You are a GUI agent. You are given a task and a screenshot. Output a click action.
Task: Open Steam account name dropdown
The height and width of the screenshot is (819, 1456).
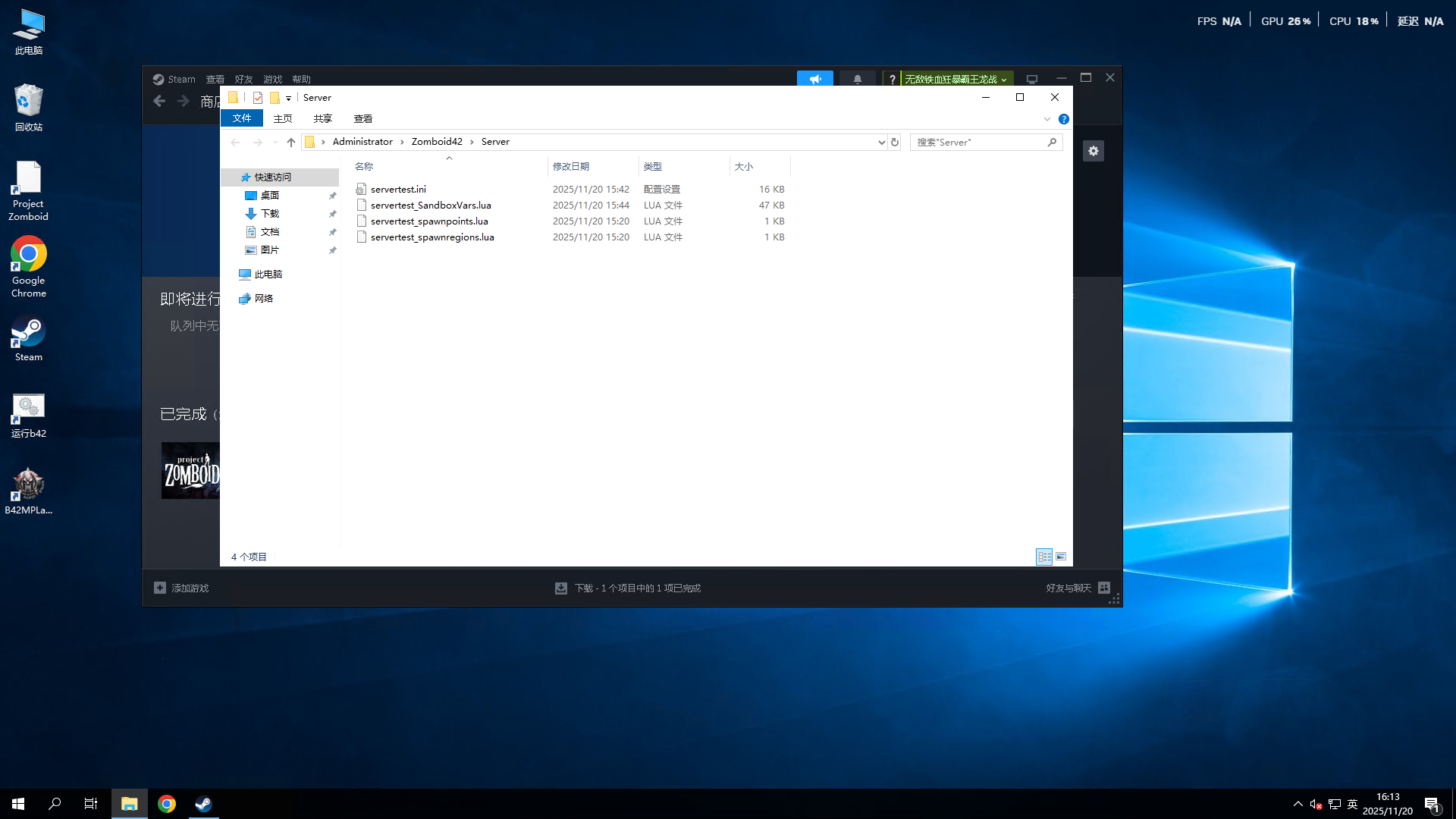point(955,79)
